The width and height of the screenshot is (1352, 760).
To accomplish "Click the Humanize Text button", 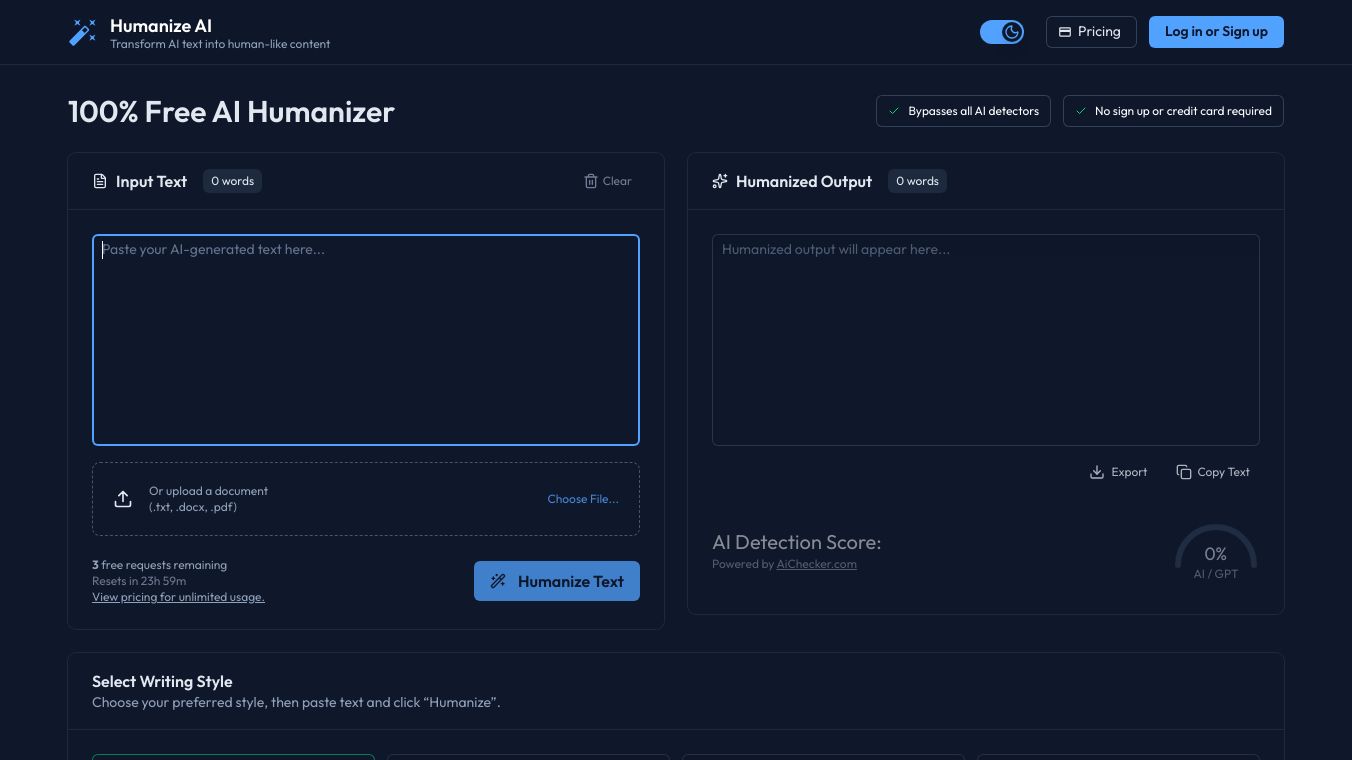I will [x=557, y=581].
